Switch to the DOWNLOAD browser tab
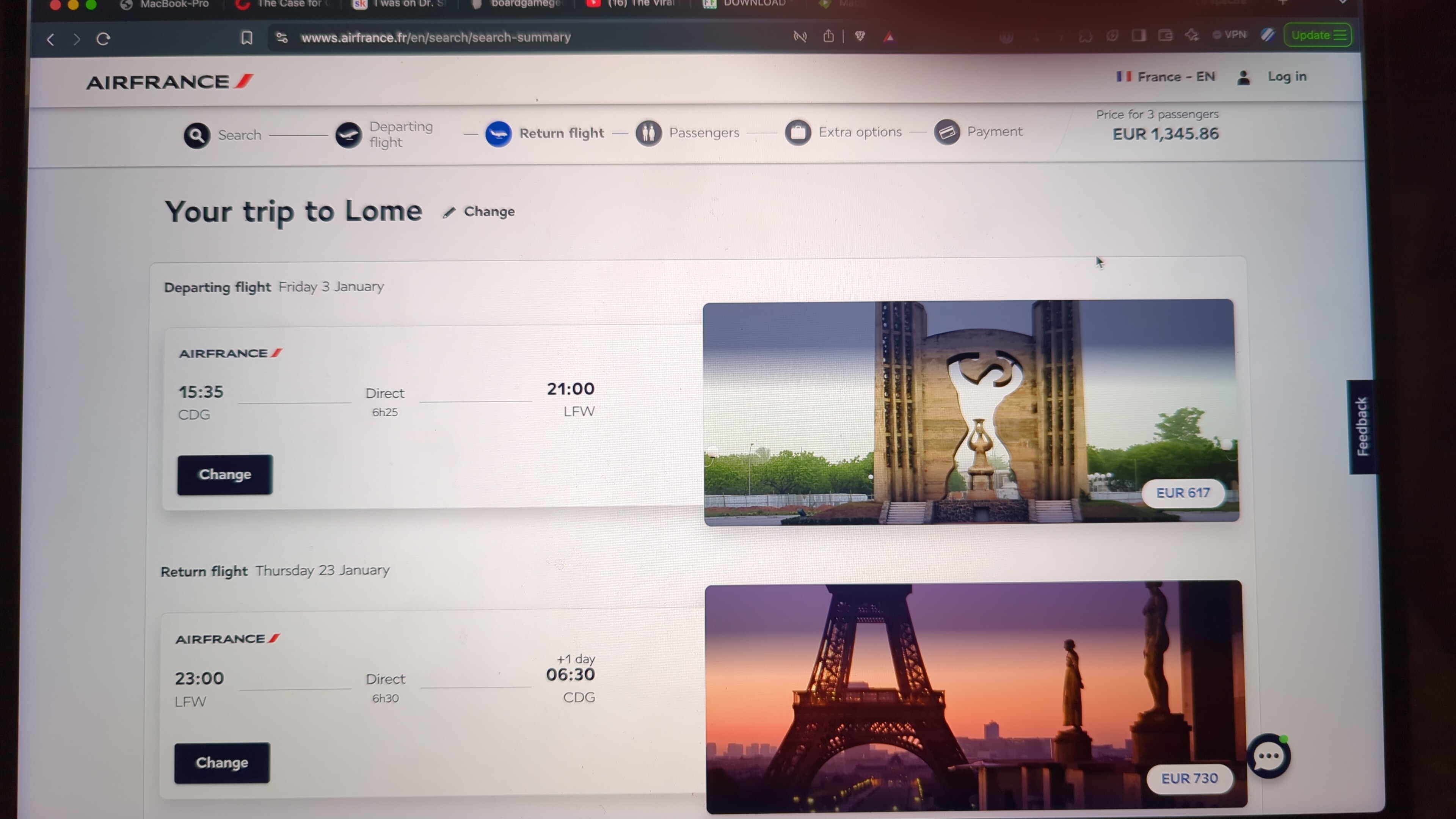 click(752, 4)
